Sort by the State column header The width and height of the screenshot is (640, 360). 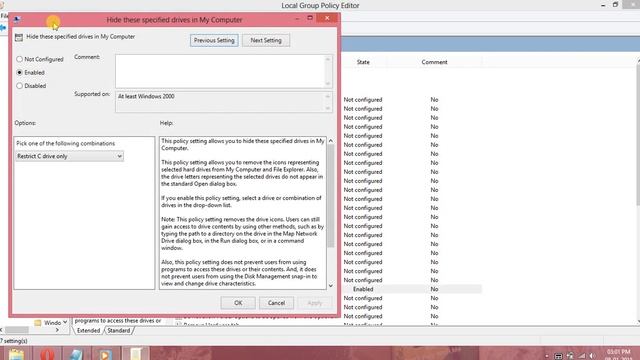click(363, 62)
